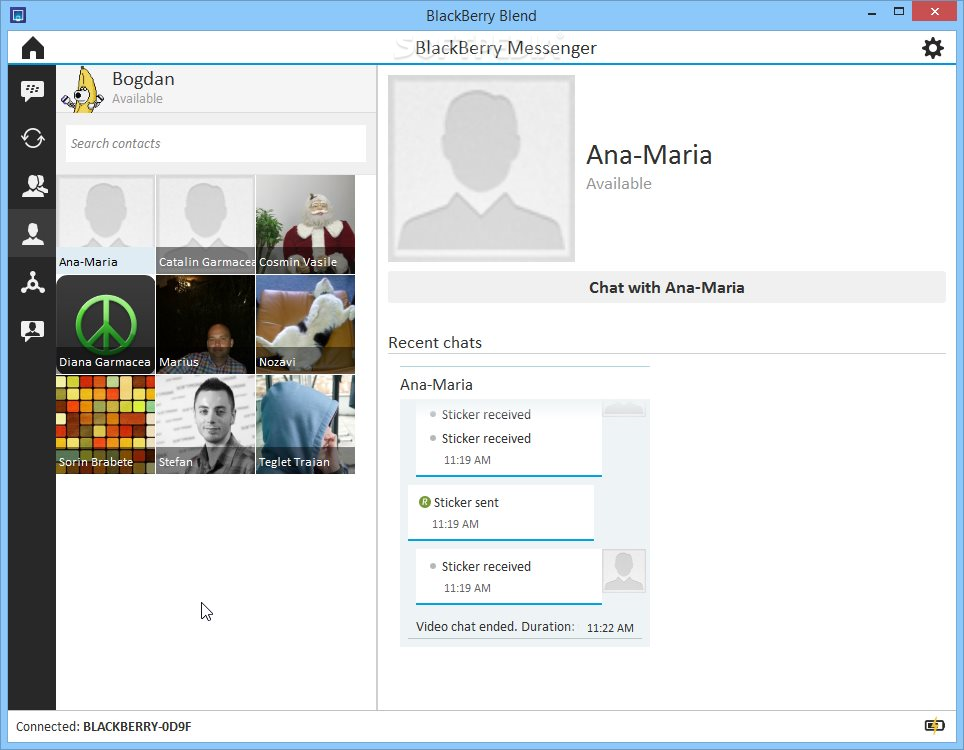Select the contacts sidebar icon
964x750 pixels.
tap(33, 234)
